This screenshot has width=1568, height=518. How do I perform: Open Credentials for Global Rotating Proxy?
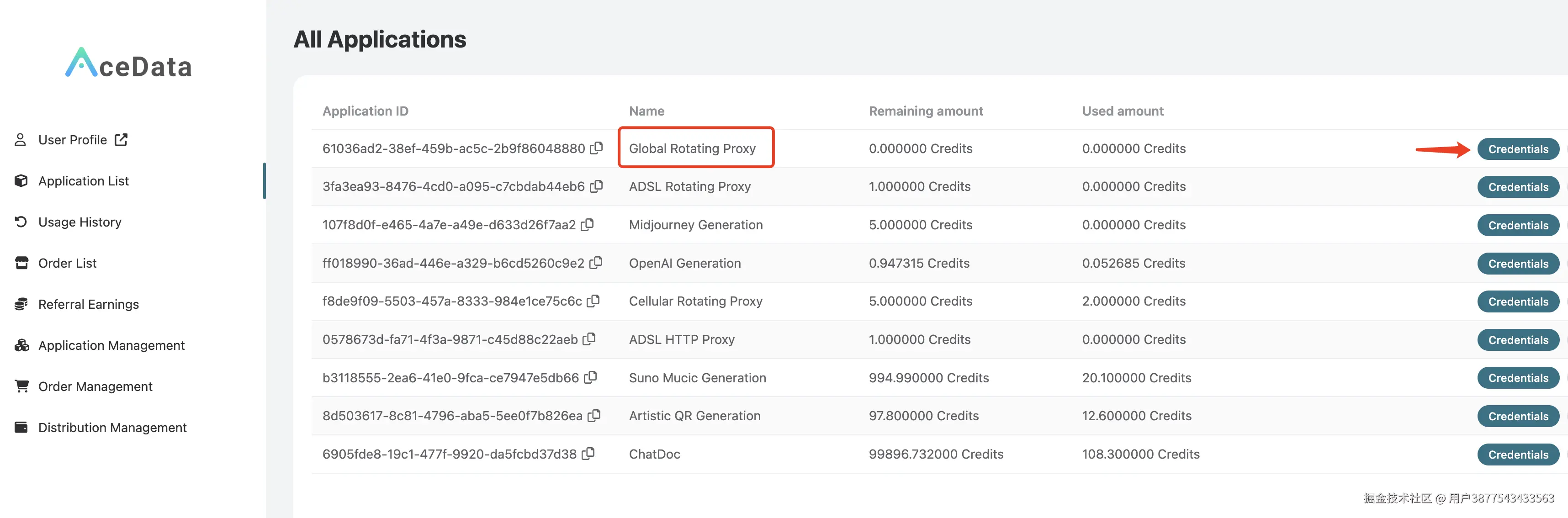pyautogui.click(x=1517, y=149)
